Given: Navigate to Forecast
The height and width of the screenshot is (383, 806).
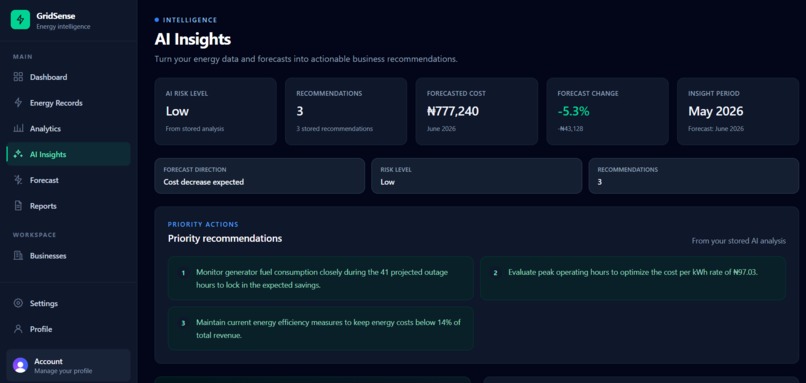Looking at the screenshot, I should pos(68,180).
